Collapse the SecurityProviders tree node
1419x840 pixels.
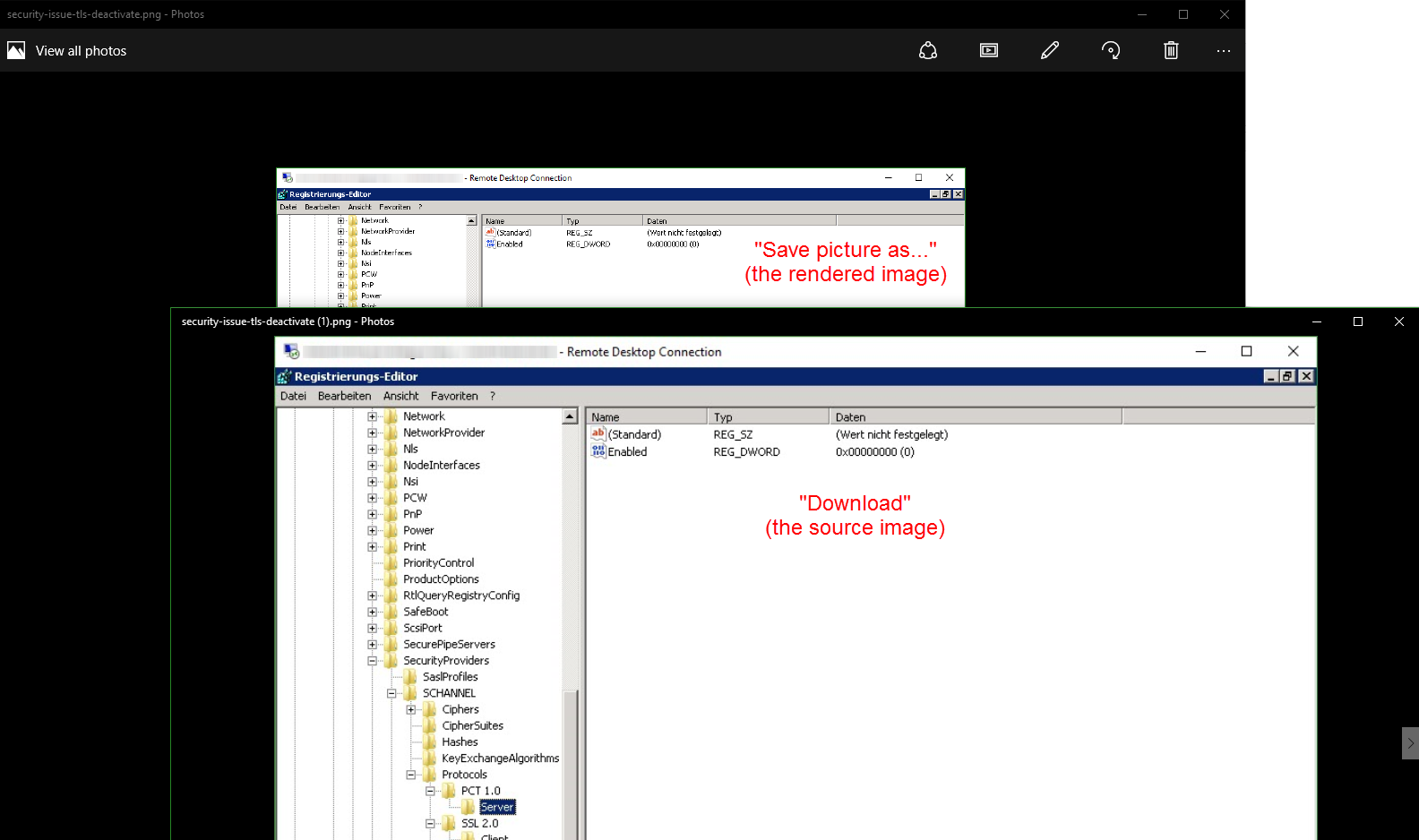pyautogui.click(x=373, y=661)
